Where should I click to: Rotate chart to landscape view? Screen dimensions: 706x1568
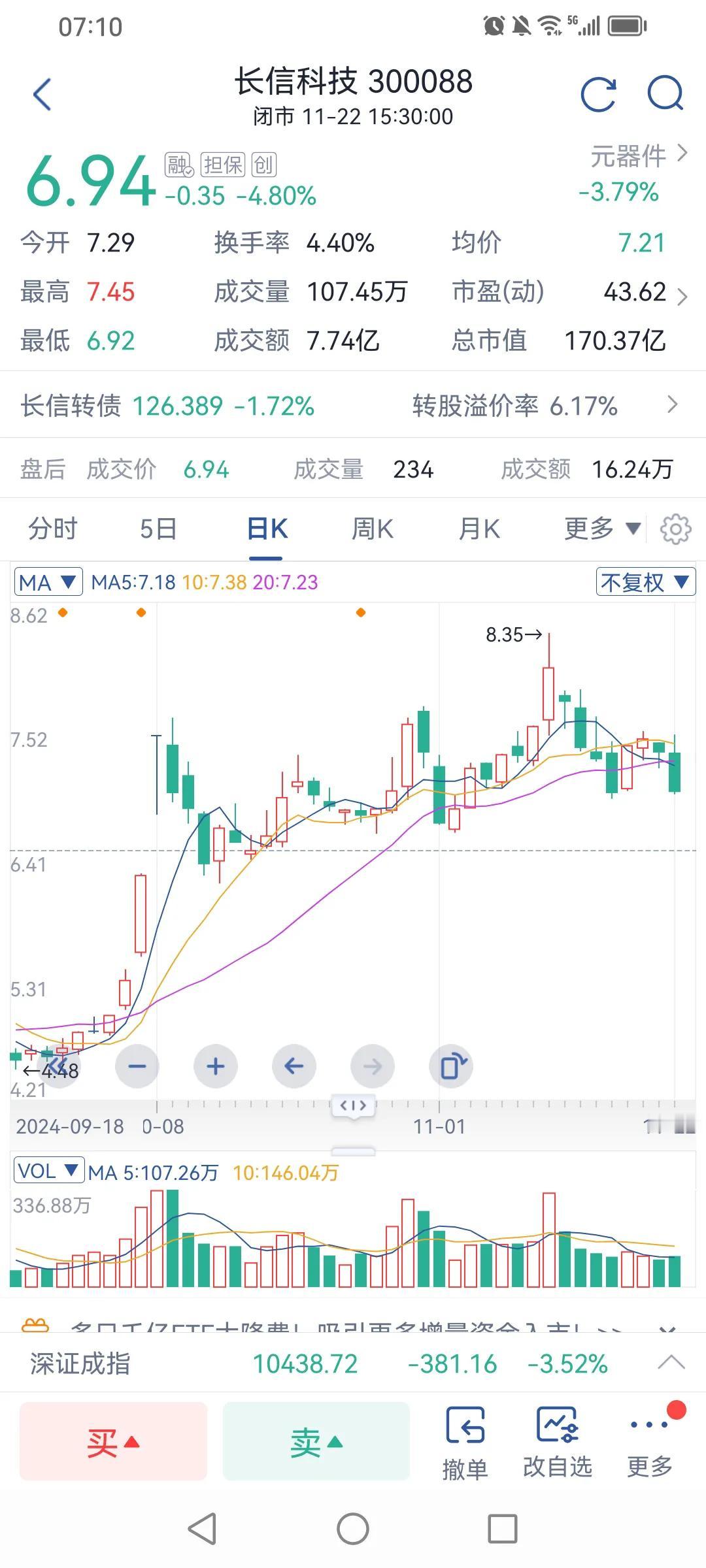point(451,1066)
